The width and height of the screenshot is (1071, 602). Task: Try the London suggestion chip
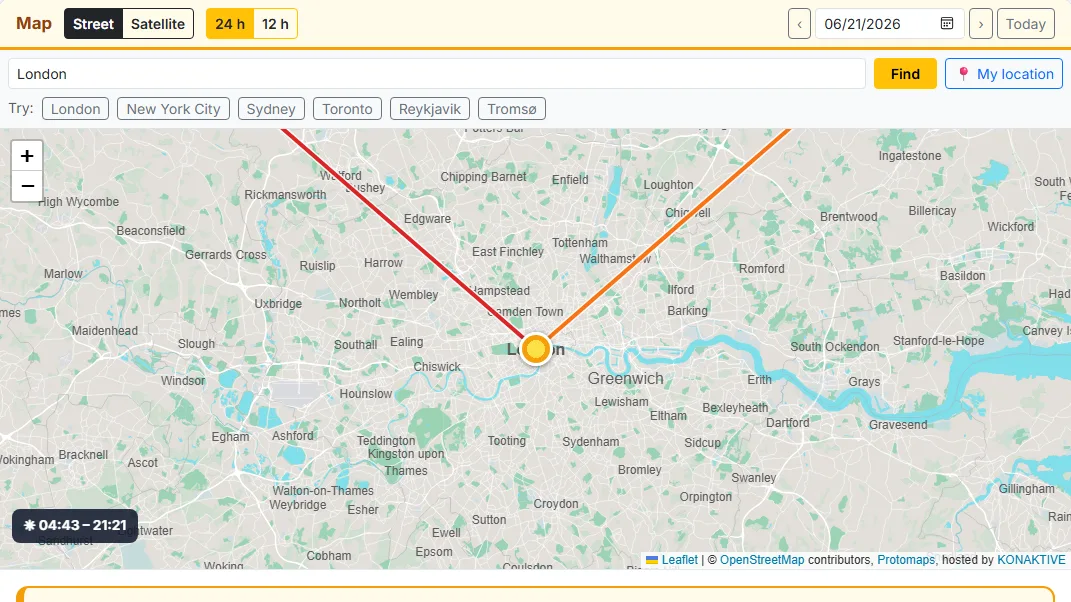[75, 109]
